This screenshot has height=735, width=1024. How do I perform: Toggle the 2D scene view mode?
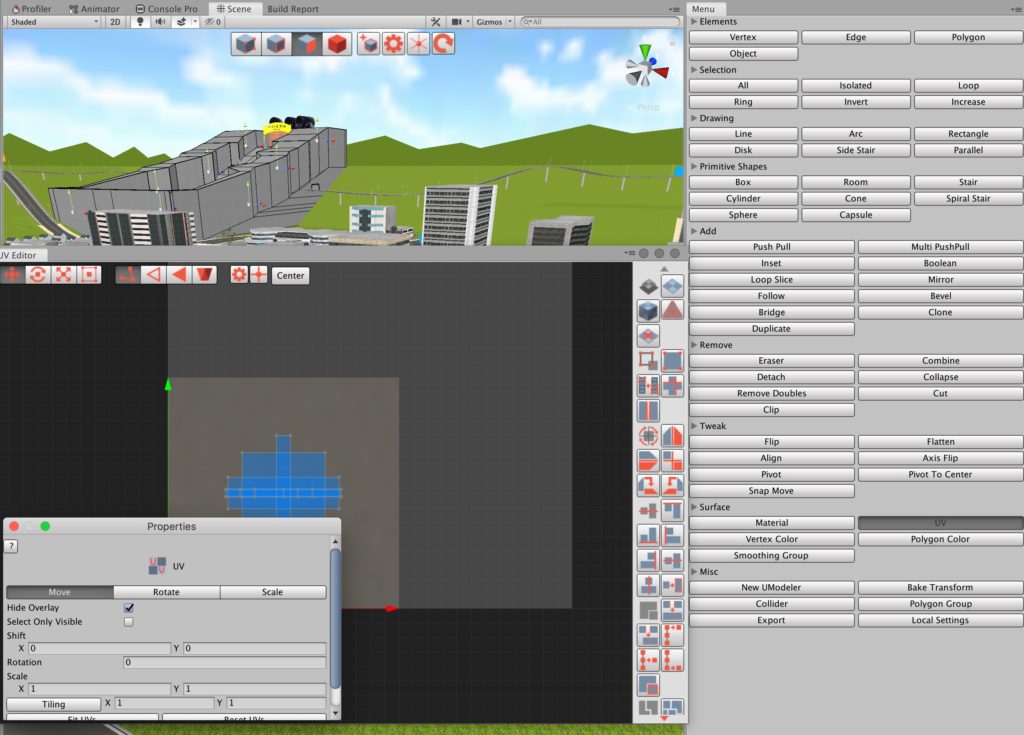tap(115, 21)
